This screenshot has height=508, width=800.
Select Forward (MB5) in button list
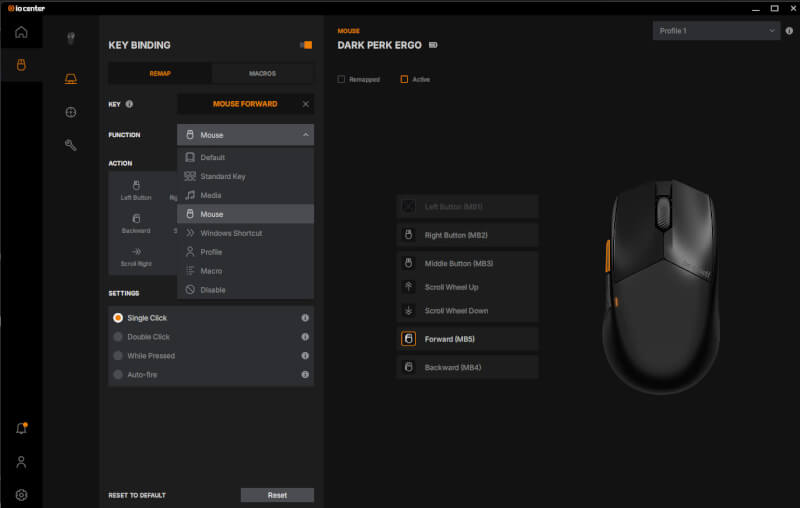click(x=467, y=339)
